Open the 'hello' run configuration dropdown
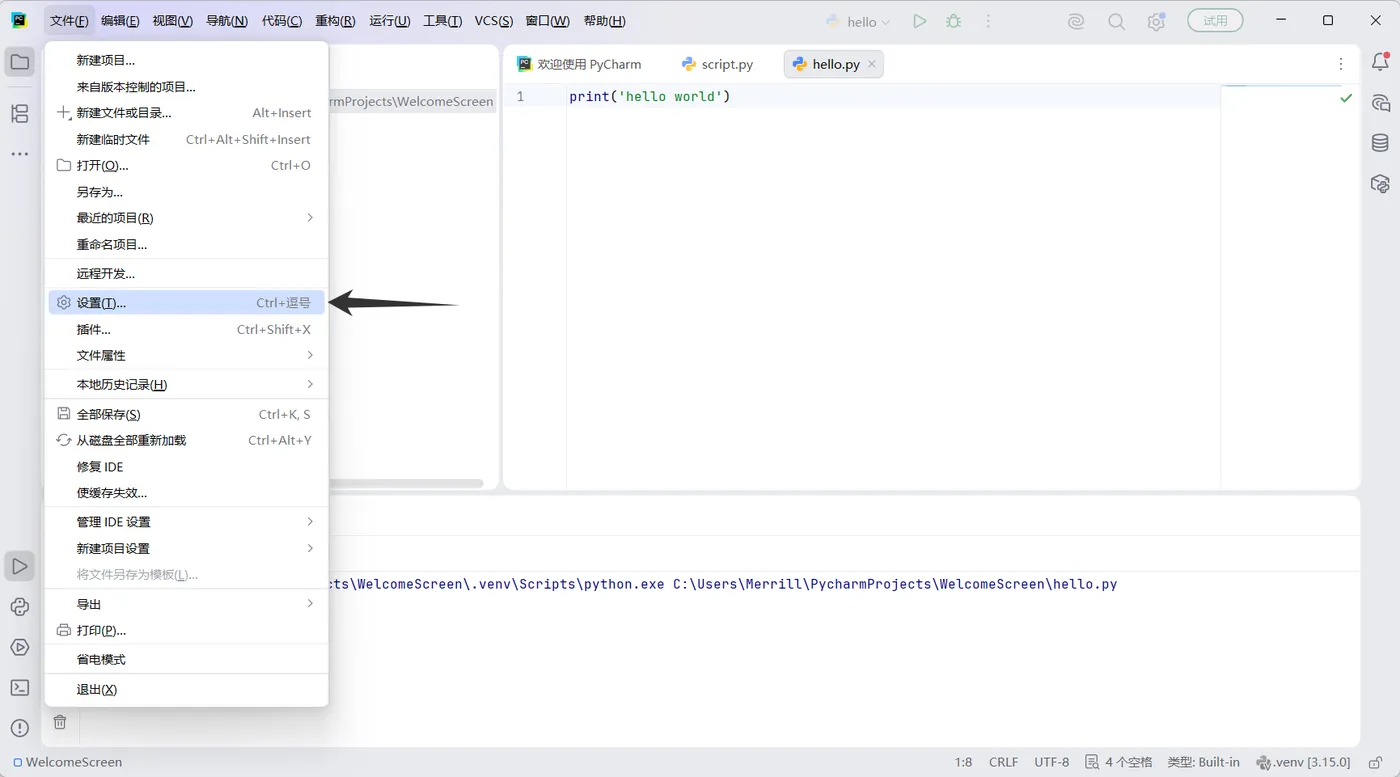The height and width of the screenshot is (777, 1400). pos(858,21)
